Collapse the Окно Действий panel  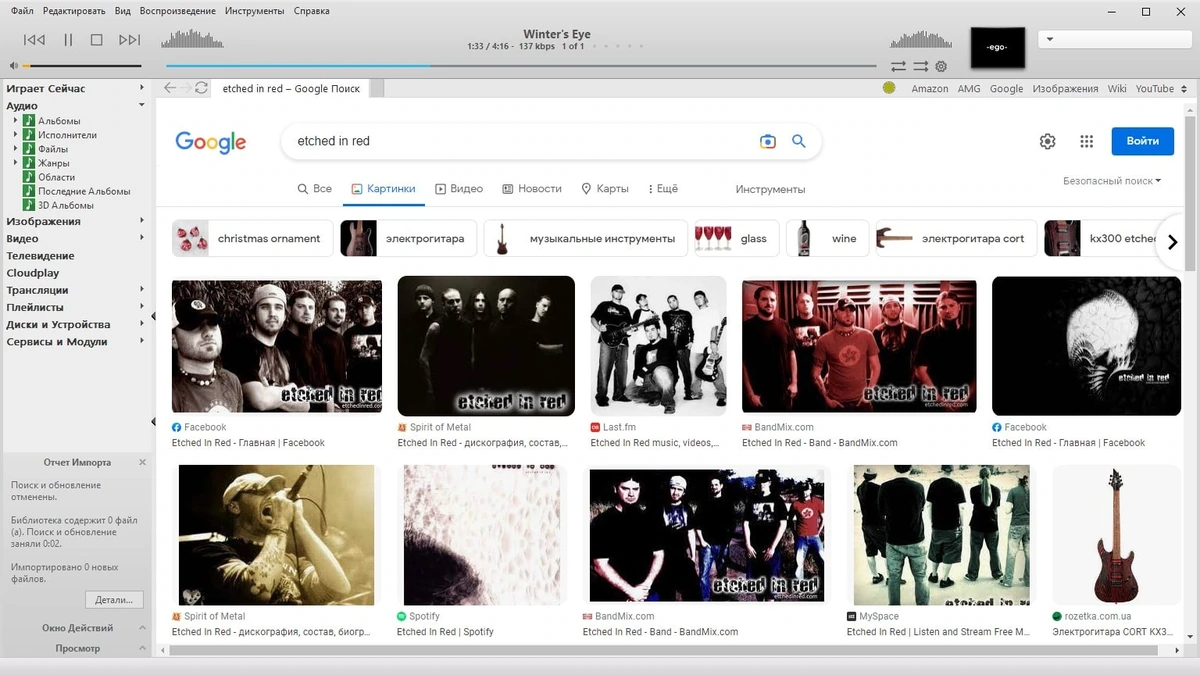click(x=142, y=628)
